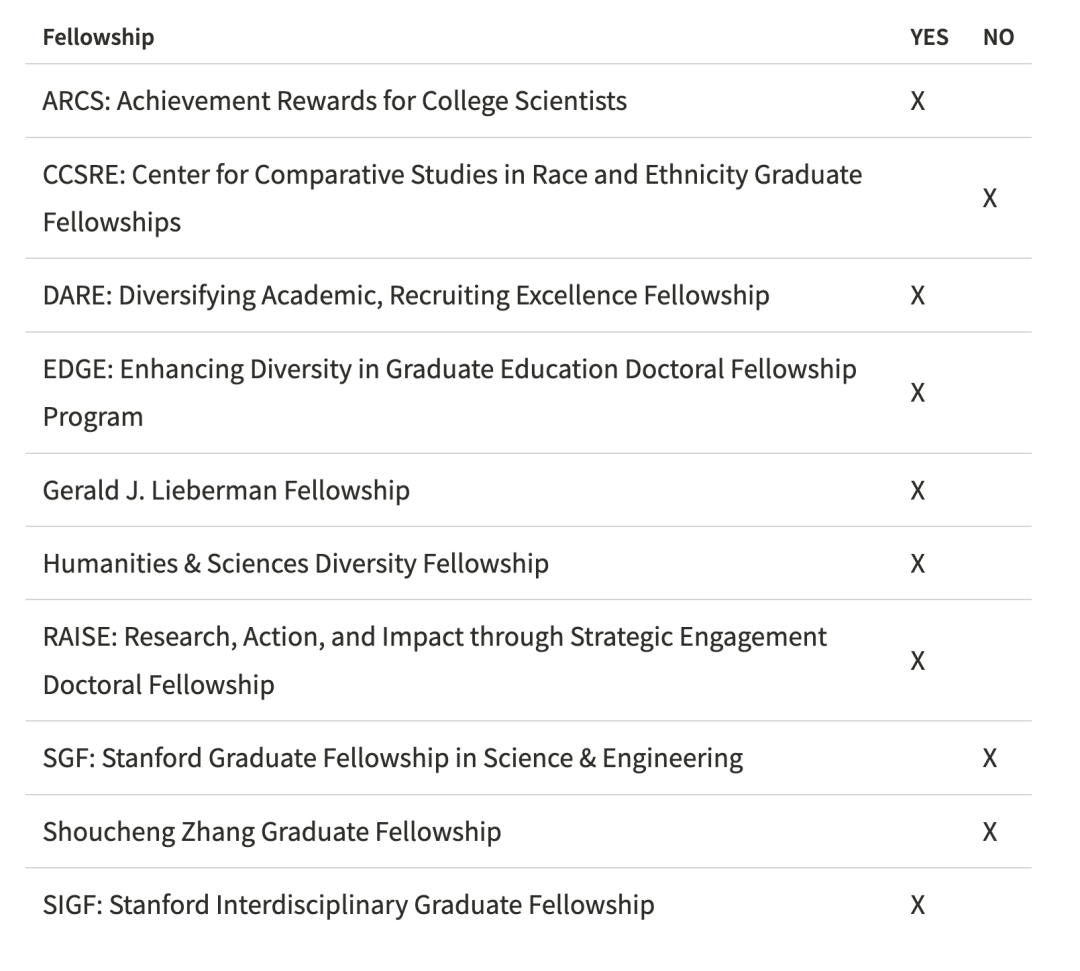Click the NO column header
1080x971 pixels.
click(998, 38)
